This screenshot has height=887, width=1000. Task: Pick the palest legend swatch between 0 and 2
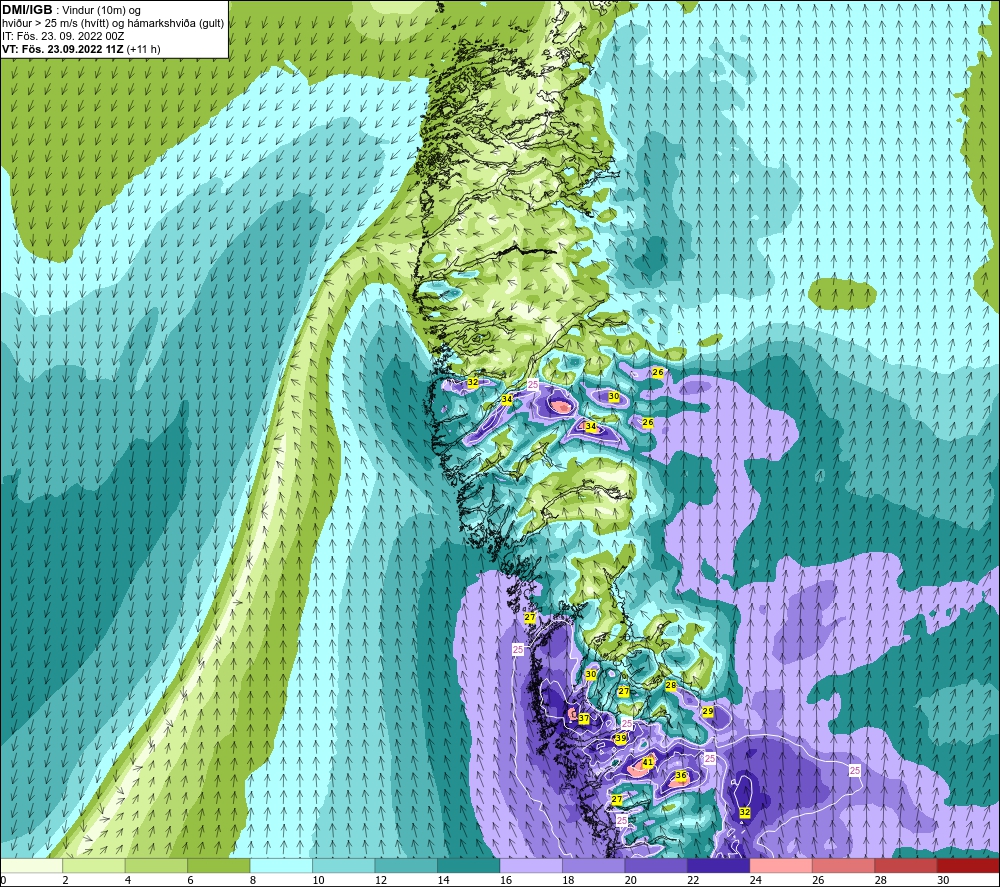[31, 866]
